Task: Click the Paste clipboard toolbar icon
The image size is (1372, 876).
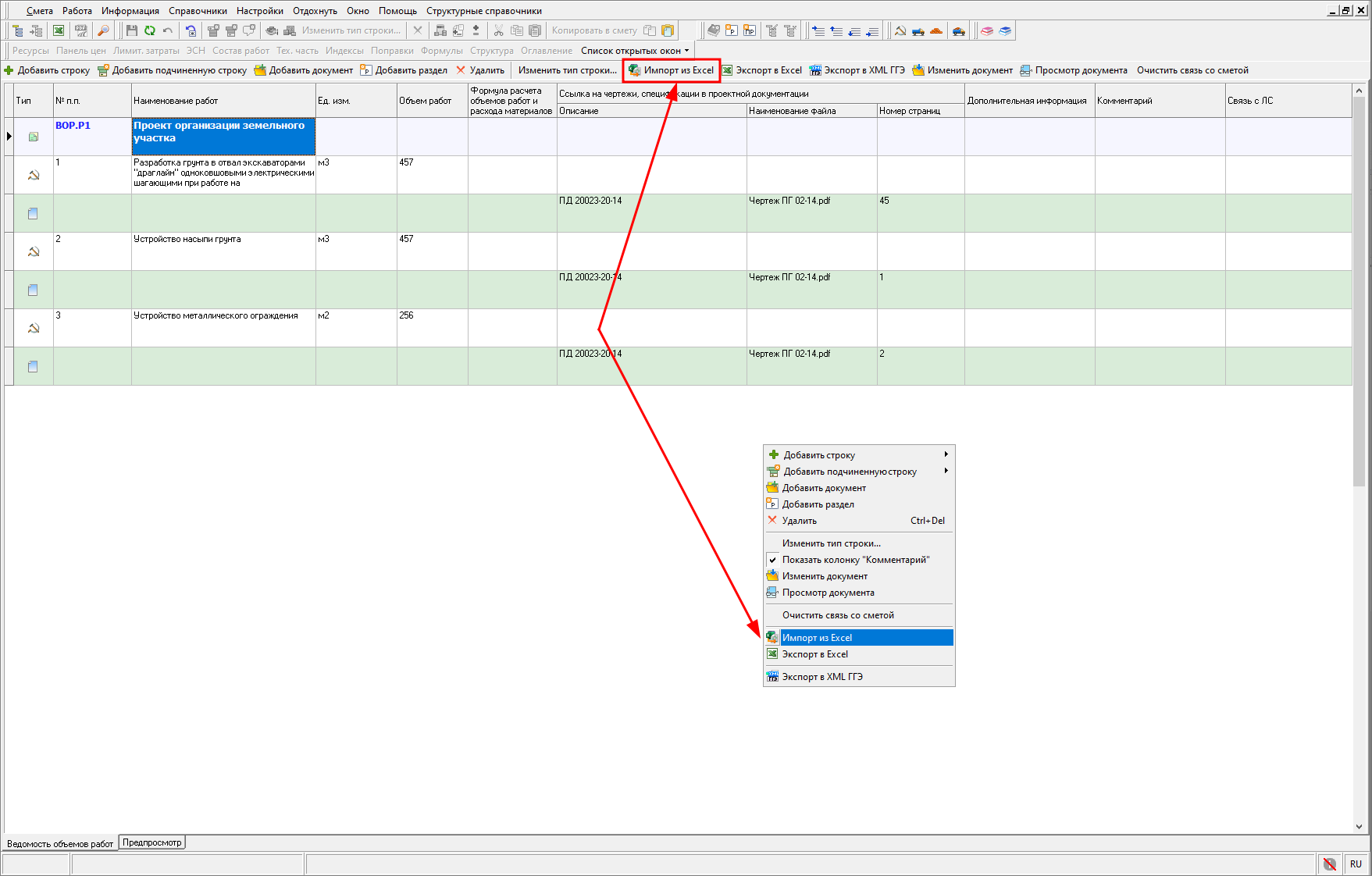Action: [534, 30]
